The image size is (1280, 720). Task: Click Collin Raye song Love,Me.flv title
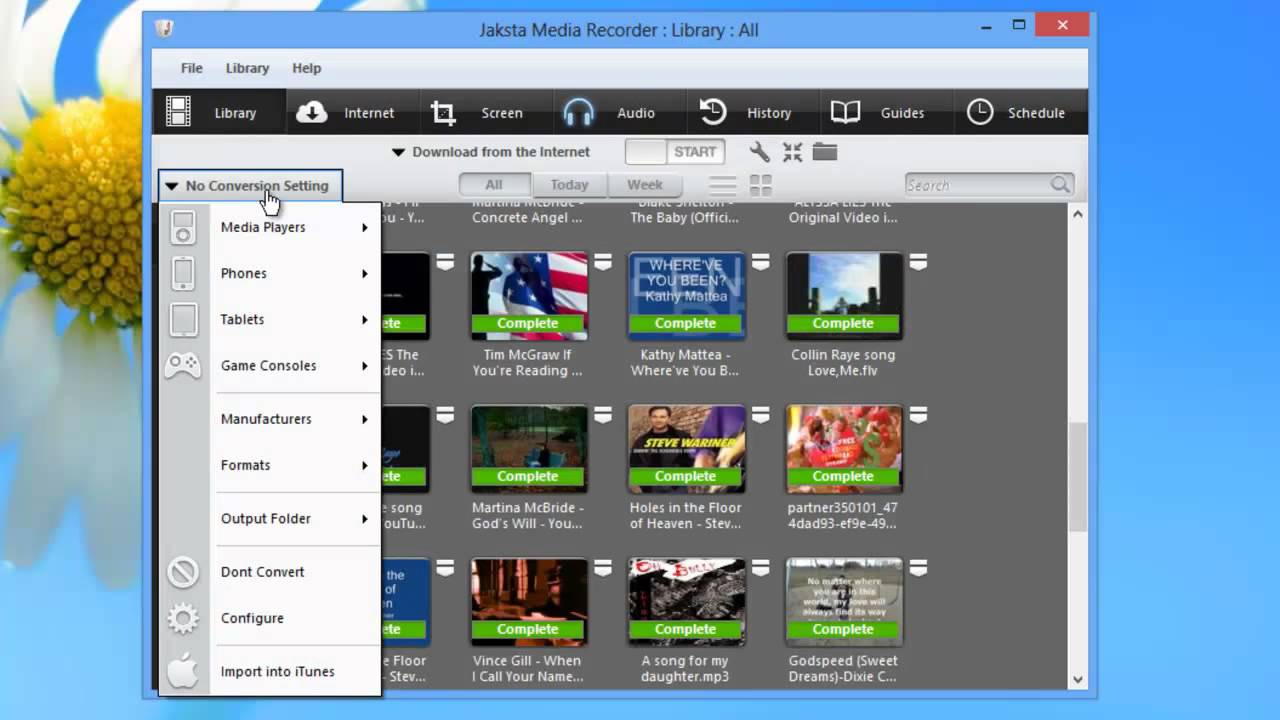(843, 363)
